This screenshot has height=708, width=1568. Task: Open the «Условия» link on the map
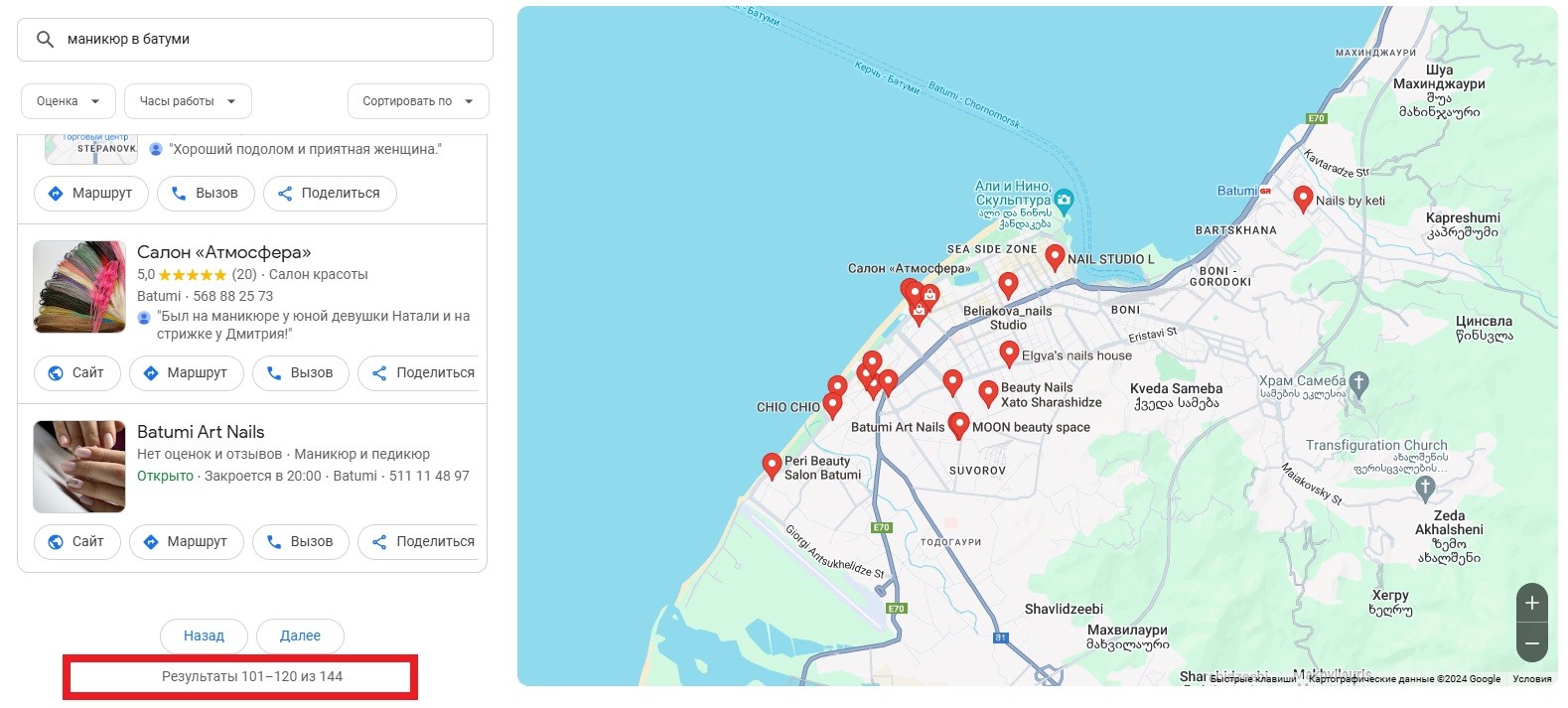[1531, 679]
